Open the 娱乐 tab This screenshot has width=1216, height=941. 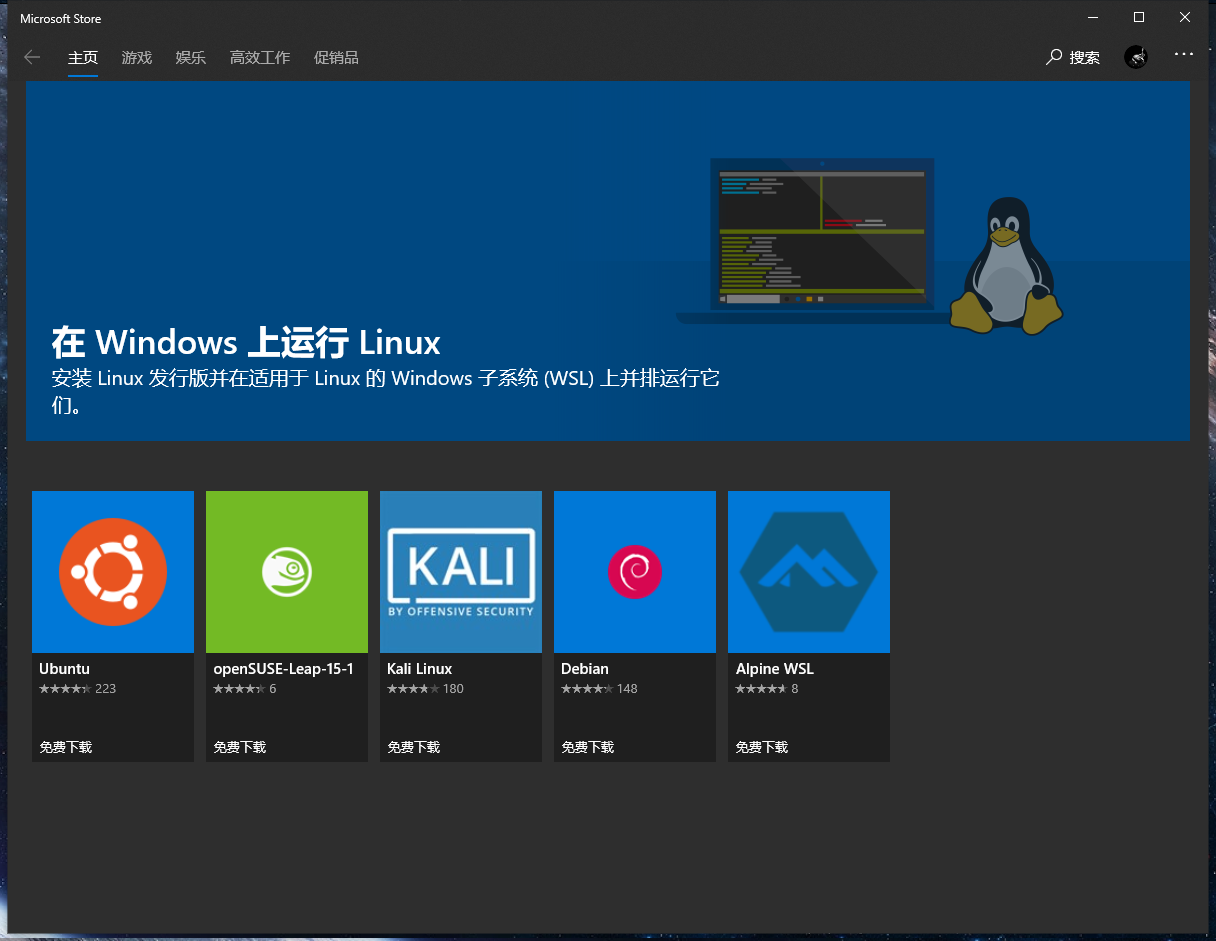pos(191,57)
